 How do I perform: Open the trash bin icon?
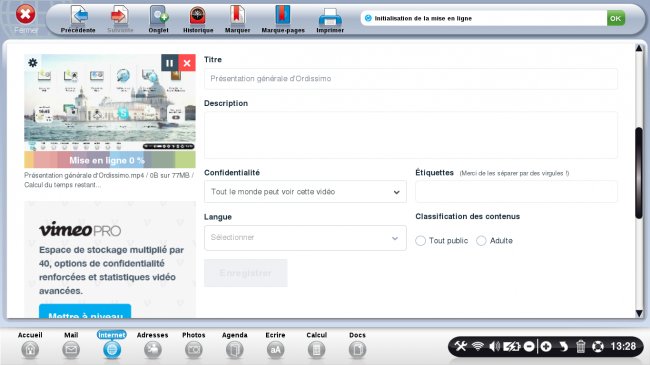click(x=581, y=346)
